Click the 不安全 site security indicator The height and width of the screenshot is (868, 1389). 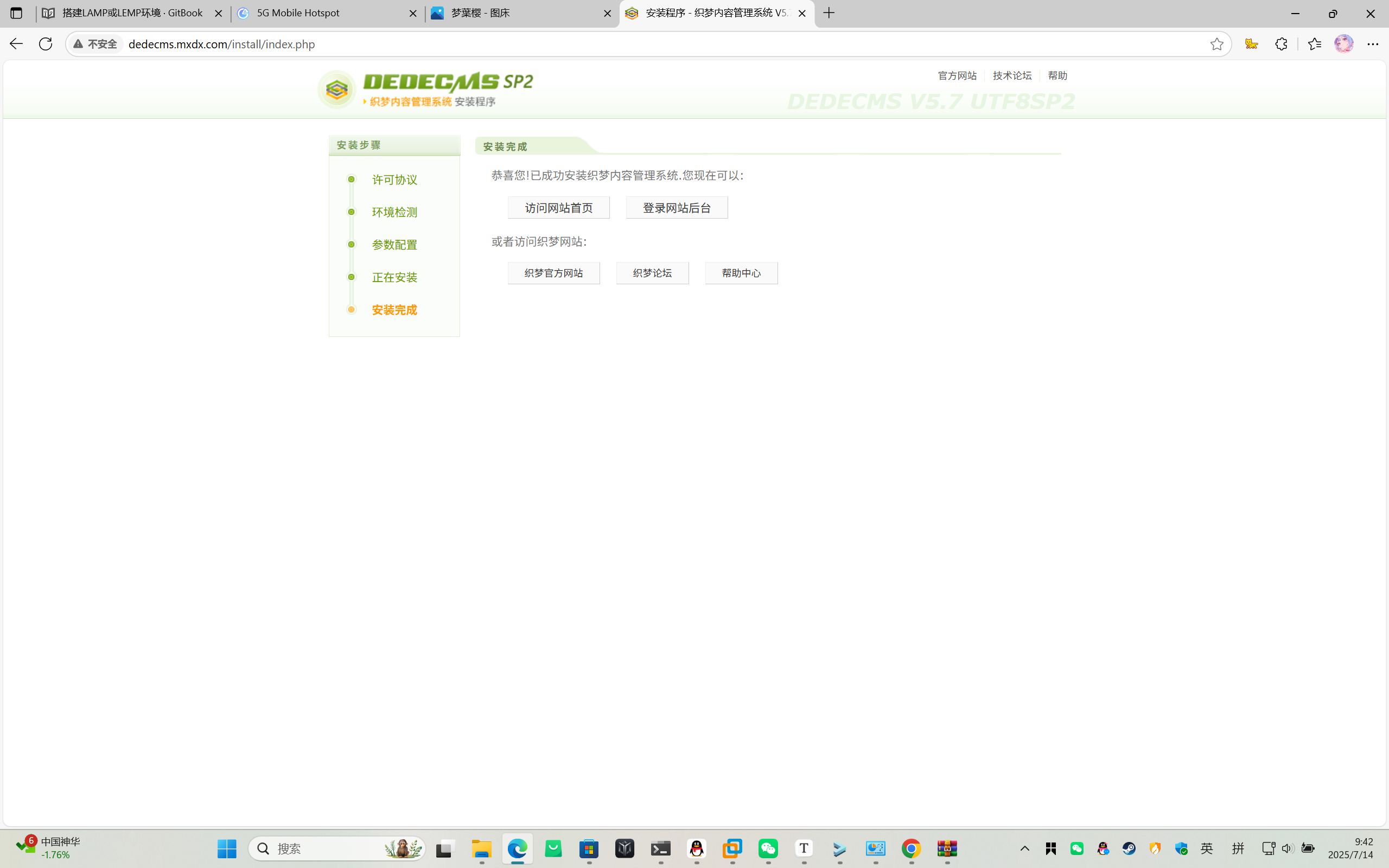[96, 44]
